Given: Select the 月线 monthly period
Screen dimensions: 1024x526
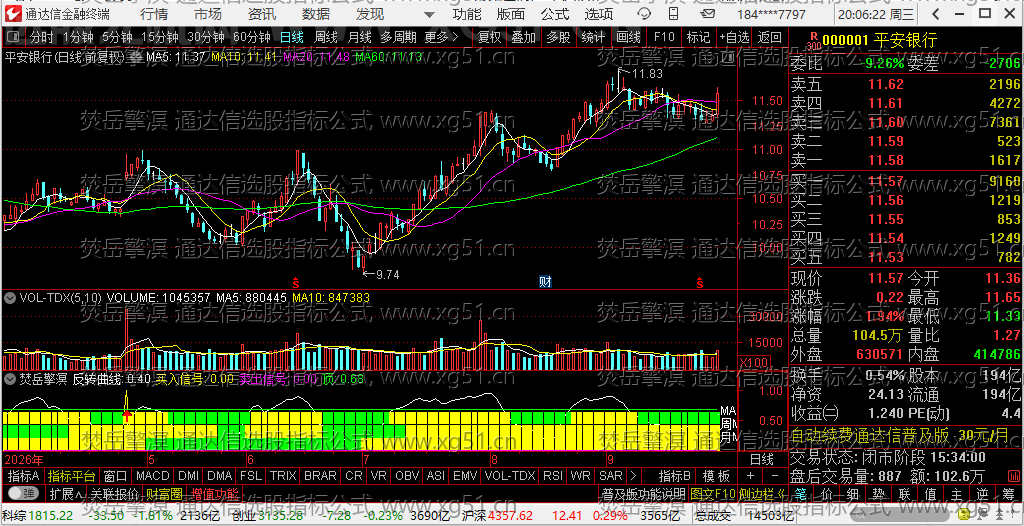Looking at the screenshot, I should click(359, 37).
